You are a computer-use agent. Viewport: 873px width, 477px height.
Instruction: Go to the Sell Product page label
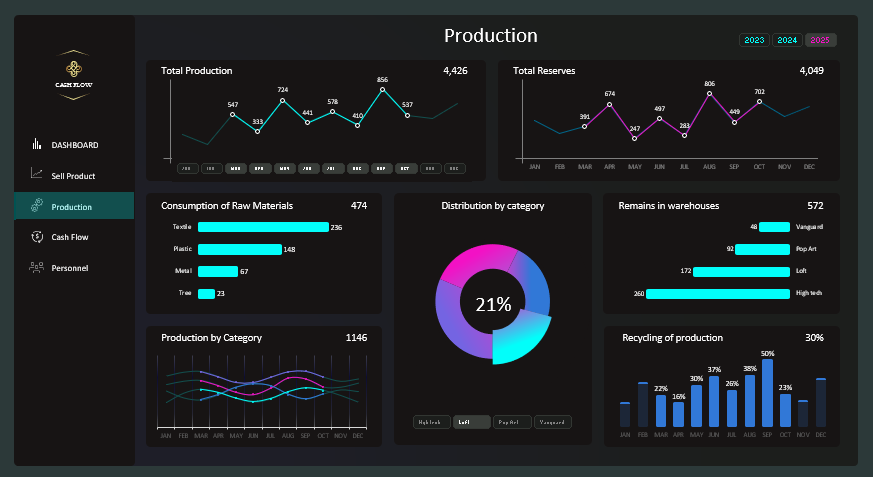point(73,176)
